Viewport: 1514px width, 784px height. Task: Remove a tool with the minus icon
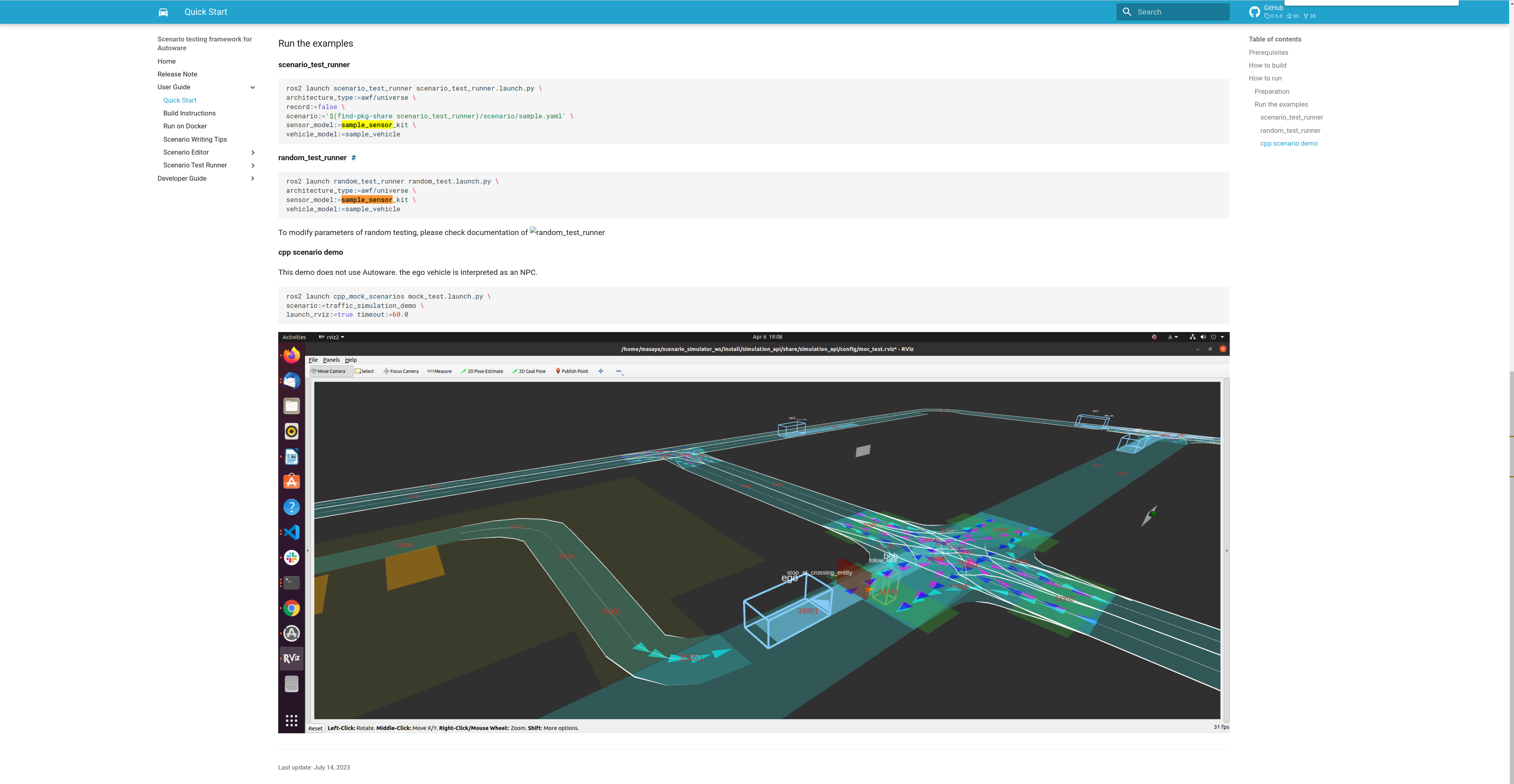pyautogui.click(x=618, y=371)
